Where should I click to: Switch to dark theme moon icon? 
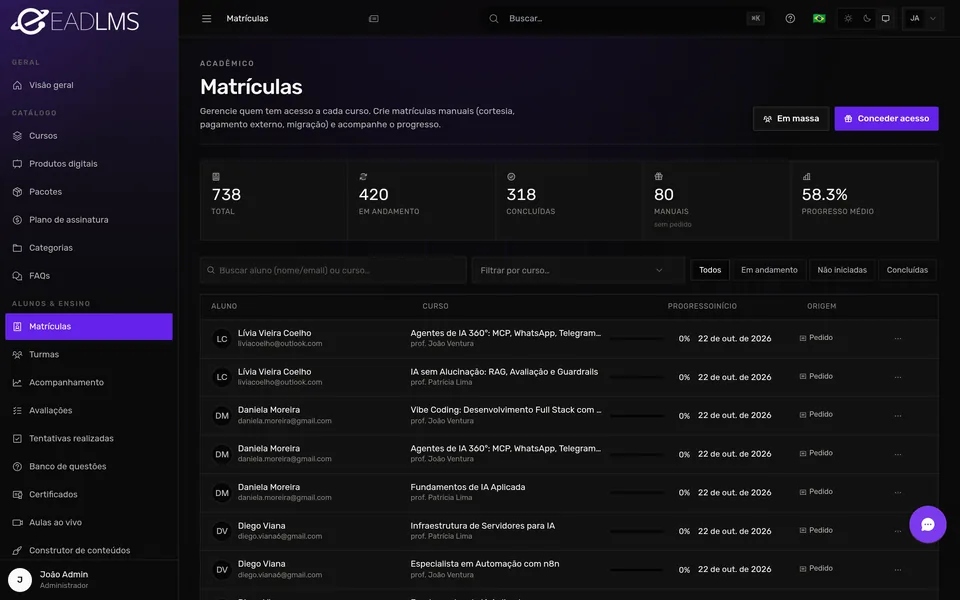click(867, 18)
